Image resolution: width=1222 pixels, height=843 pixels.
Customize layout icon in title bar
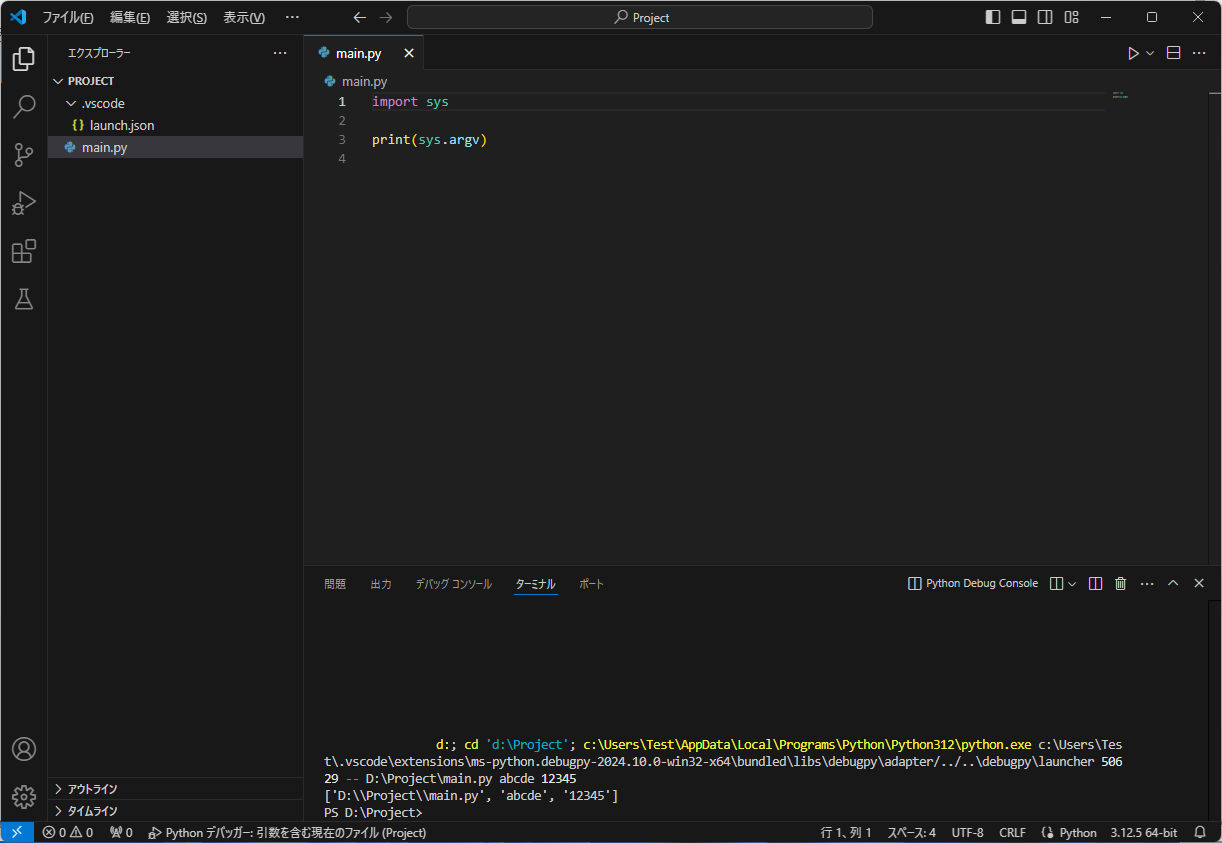1071,17
